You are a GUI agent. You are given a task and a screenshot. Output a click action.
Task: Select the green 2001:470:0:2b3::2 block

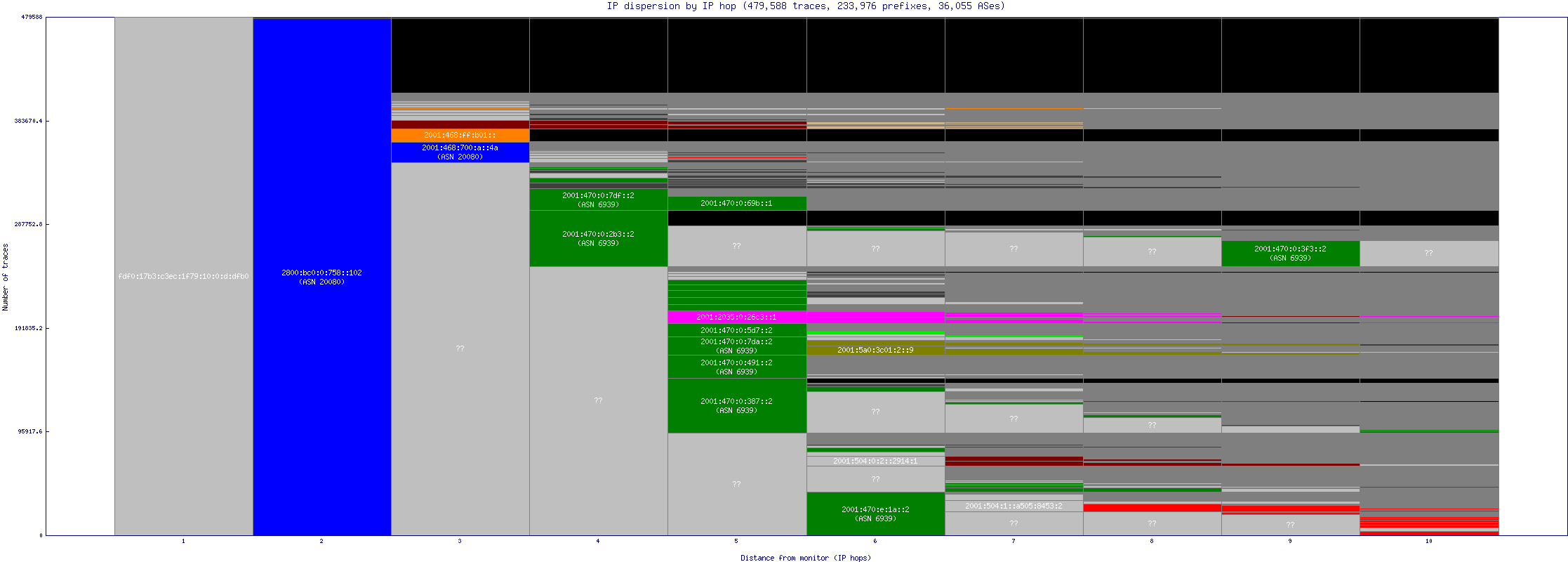pyautogui.click(x=598, y=238)
